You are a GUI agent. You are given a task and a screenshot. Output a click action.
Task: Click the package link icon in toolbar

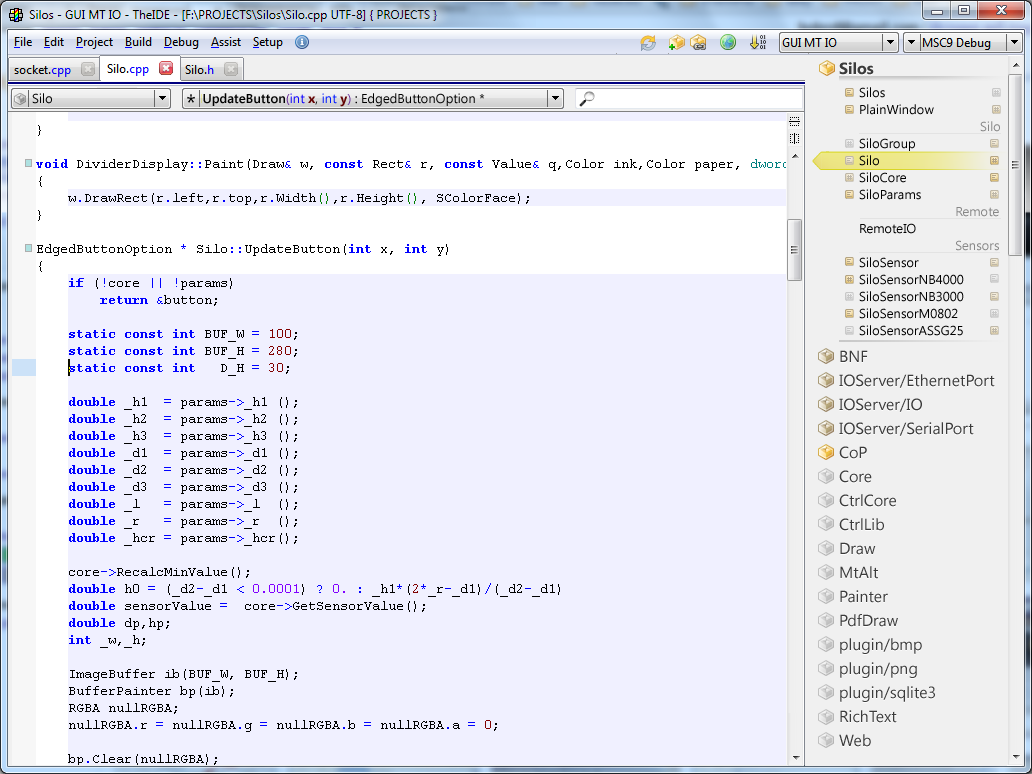[698, 42]
